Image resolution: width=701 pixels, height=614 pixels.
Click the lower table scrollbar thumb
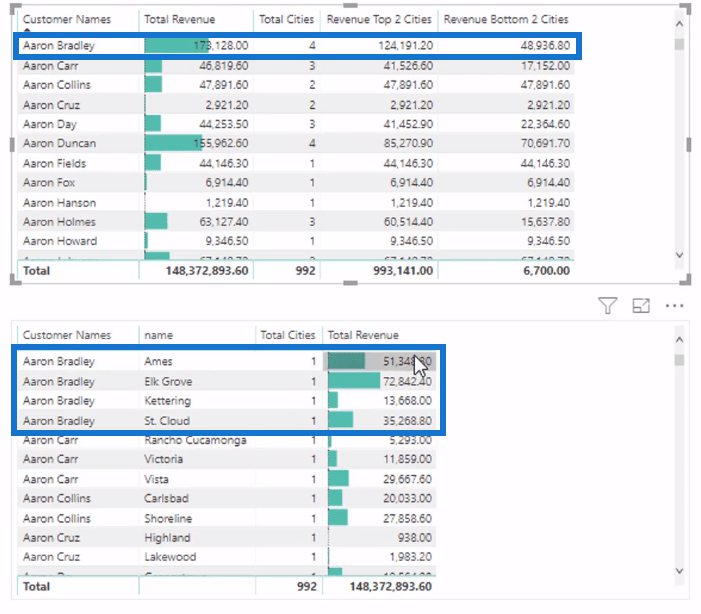click(x=679, y=360)
